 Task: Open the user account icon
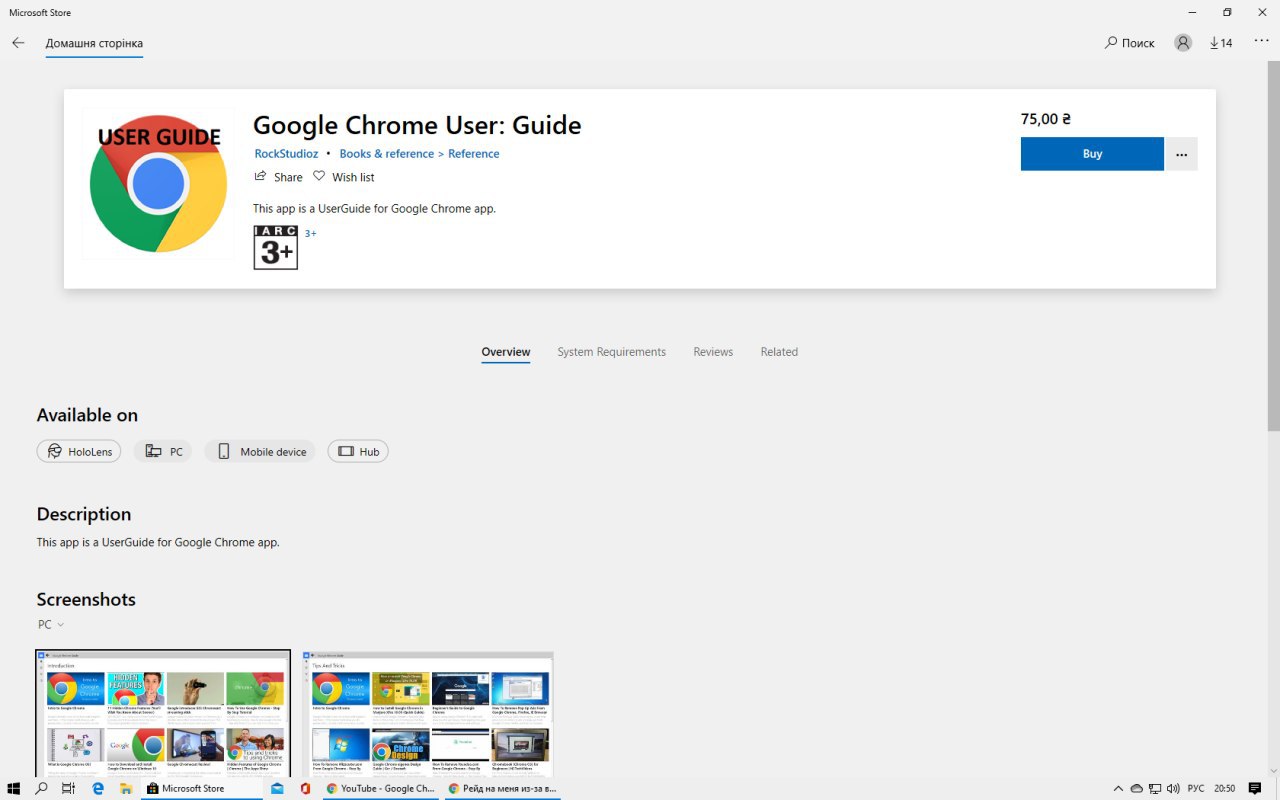pos(1183,43)
